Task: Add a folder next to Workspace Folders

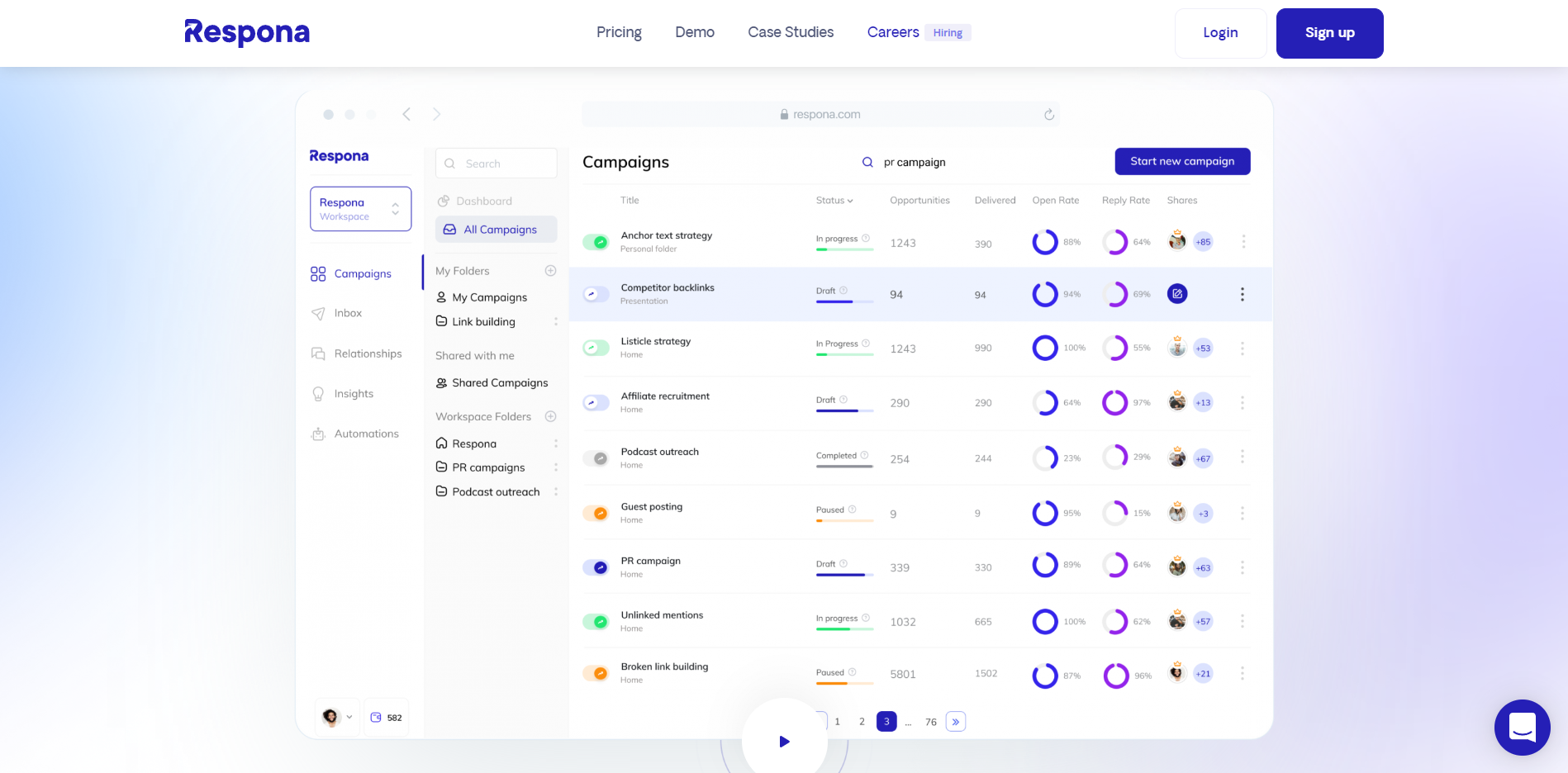Action: pyautogui.click(x=551, y=416)
